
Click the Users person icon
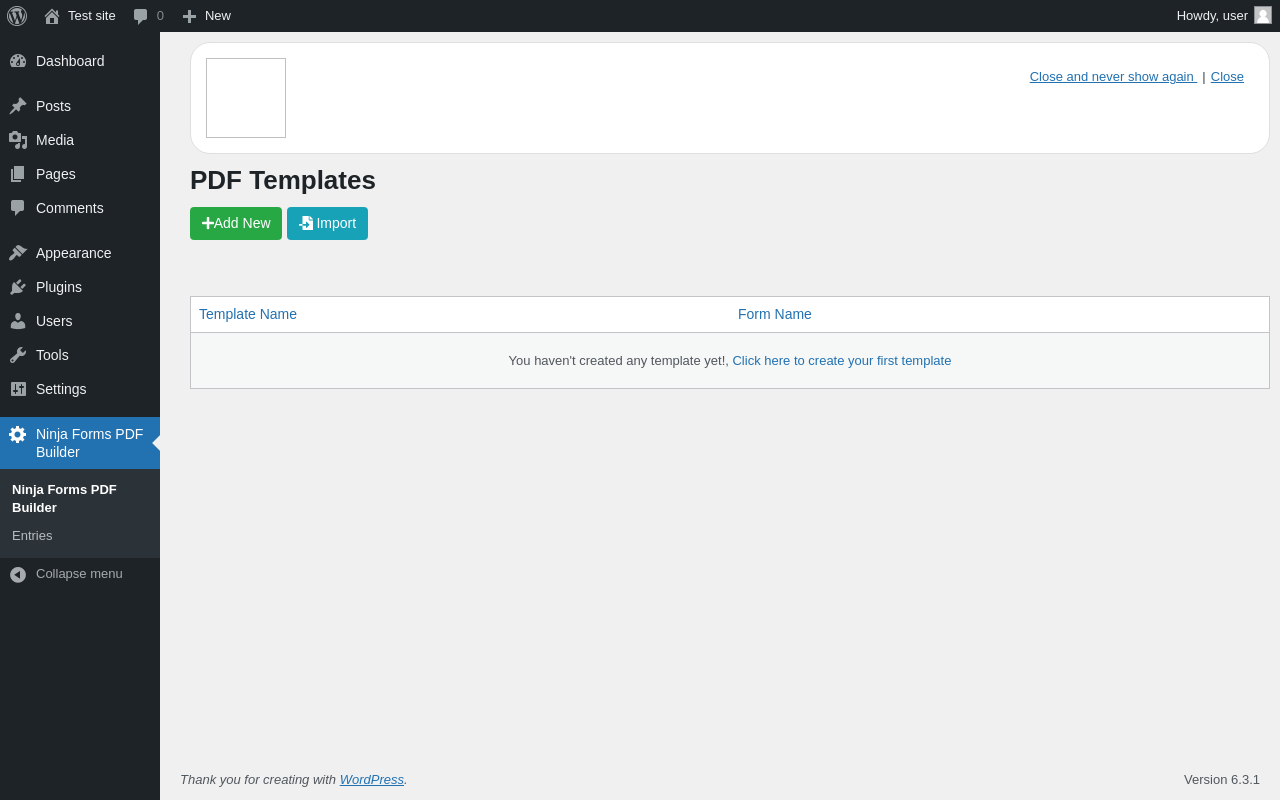pyautogui.click(x=18, y=321)
